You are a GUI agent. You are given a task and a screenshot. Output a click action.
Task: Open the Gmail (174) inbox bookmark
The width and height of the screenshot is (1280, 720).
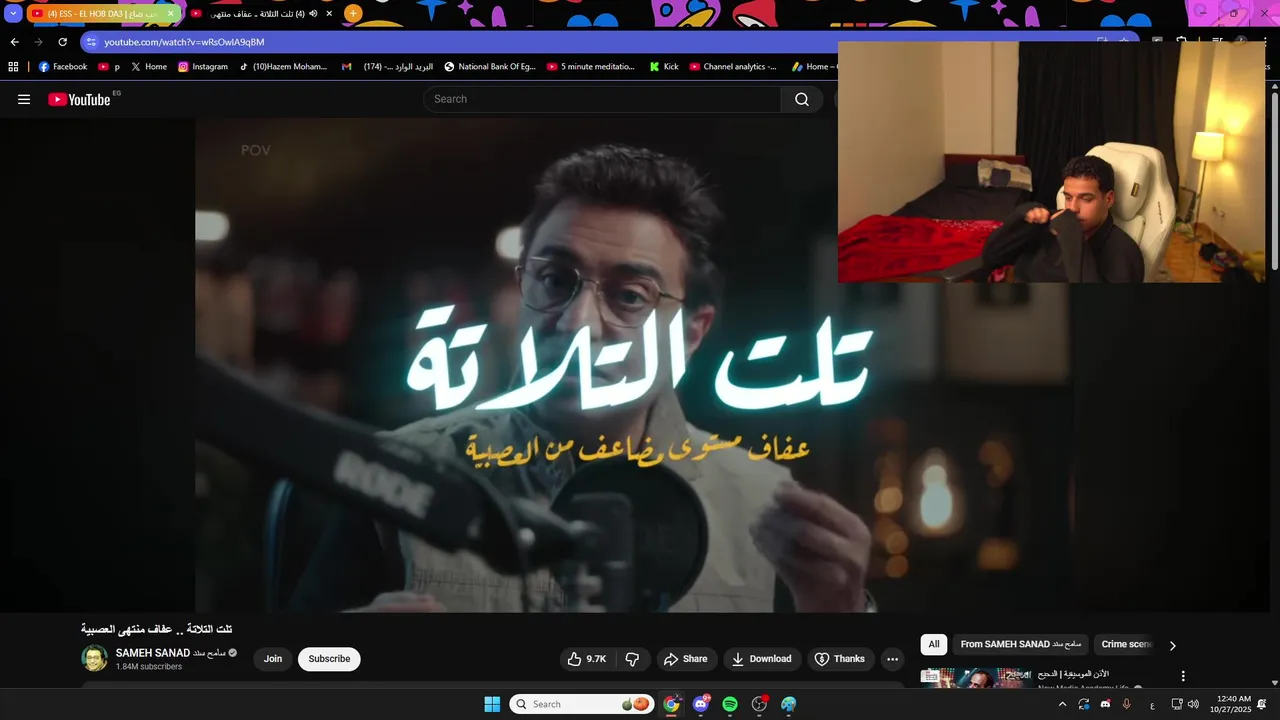pos(387,67)
